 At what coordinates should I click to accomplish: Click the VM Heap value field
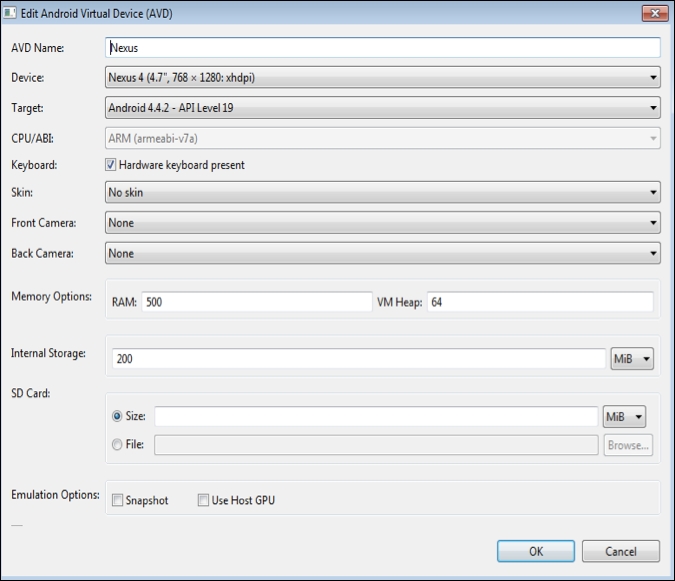coord(540,302)
